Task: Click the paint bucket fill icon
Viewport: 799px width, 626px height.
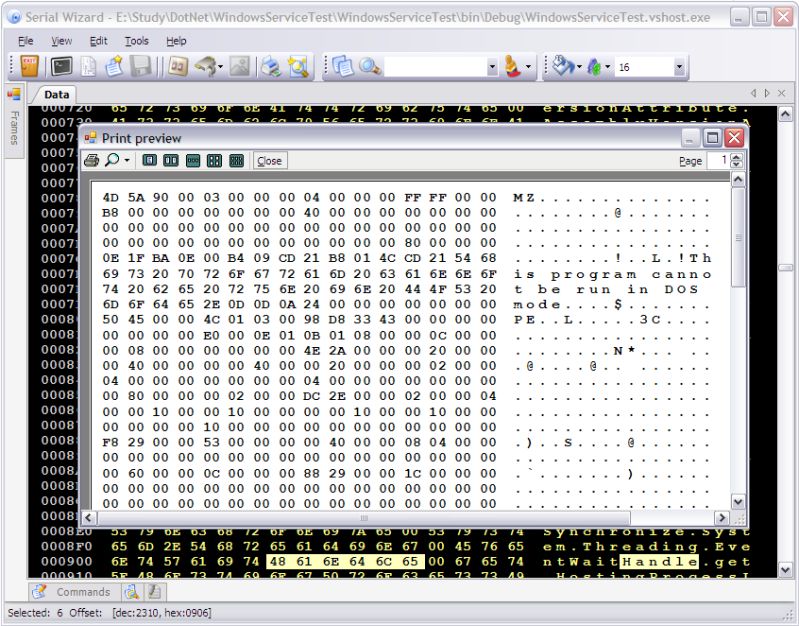Action: [x=563, y=66]
